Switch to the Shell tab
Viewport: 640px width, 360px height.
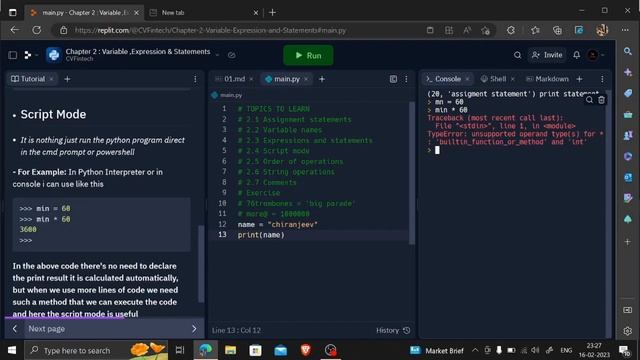[x=494, y=79]
